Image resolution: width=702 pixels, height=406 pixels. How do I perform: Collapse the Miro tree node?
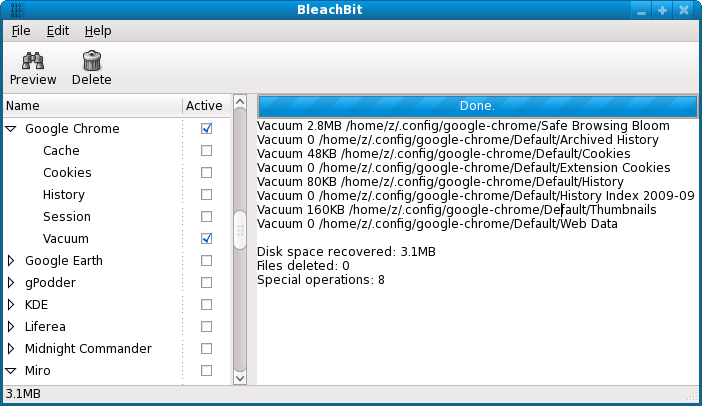(x=11, y=371)
